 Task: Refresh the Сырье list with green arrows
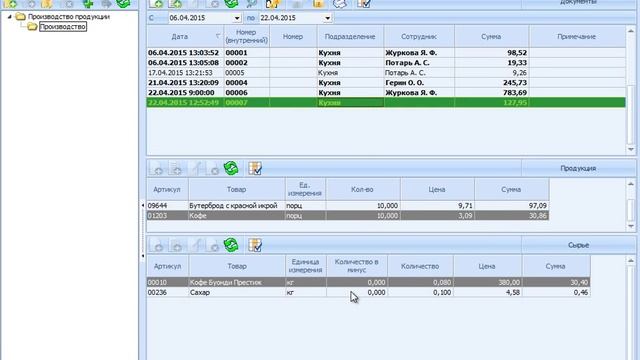pos(231,245)
